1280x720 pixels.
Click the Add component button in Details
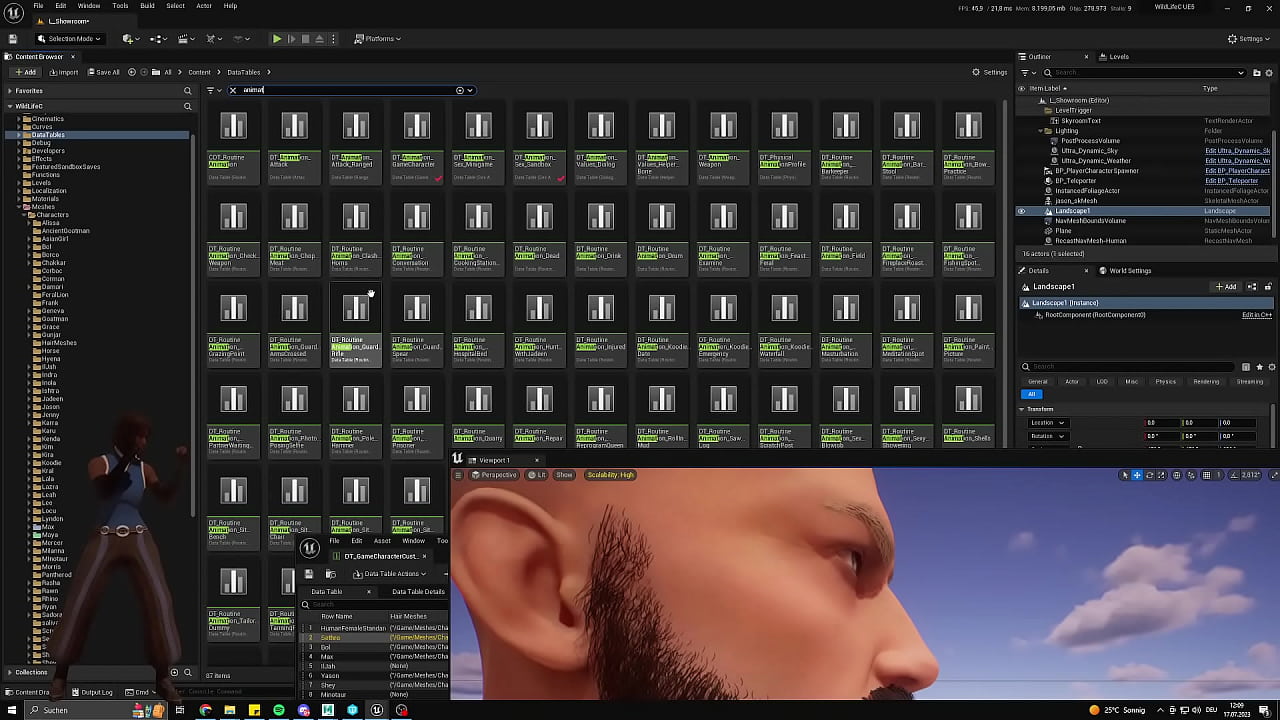(1226, 287)
